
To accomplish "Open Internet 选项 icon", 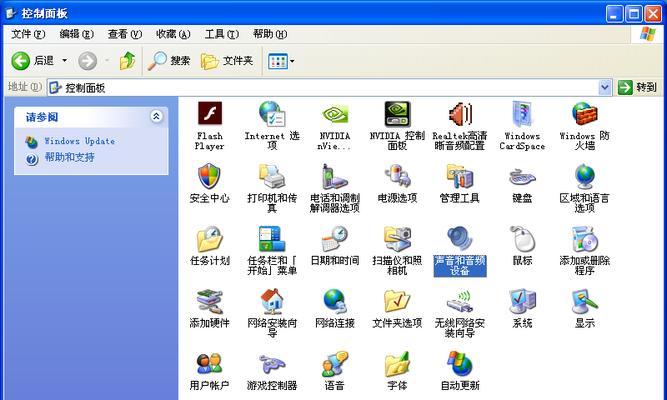I will click(x=272, y=113).
